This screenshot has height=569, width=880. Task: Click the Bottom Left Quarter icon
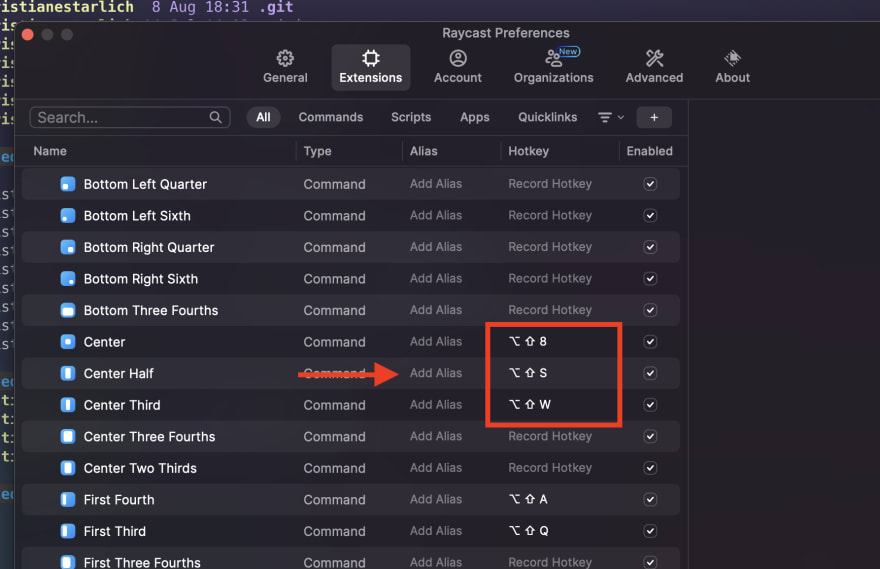68,184
